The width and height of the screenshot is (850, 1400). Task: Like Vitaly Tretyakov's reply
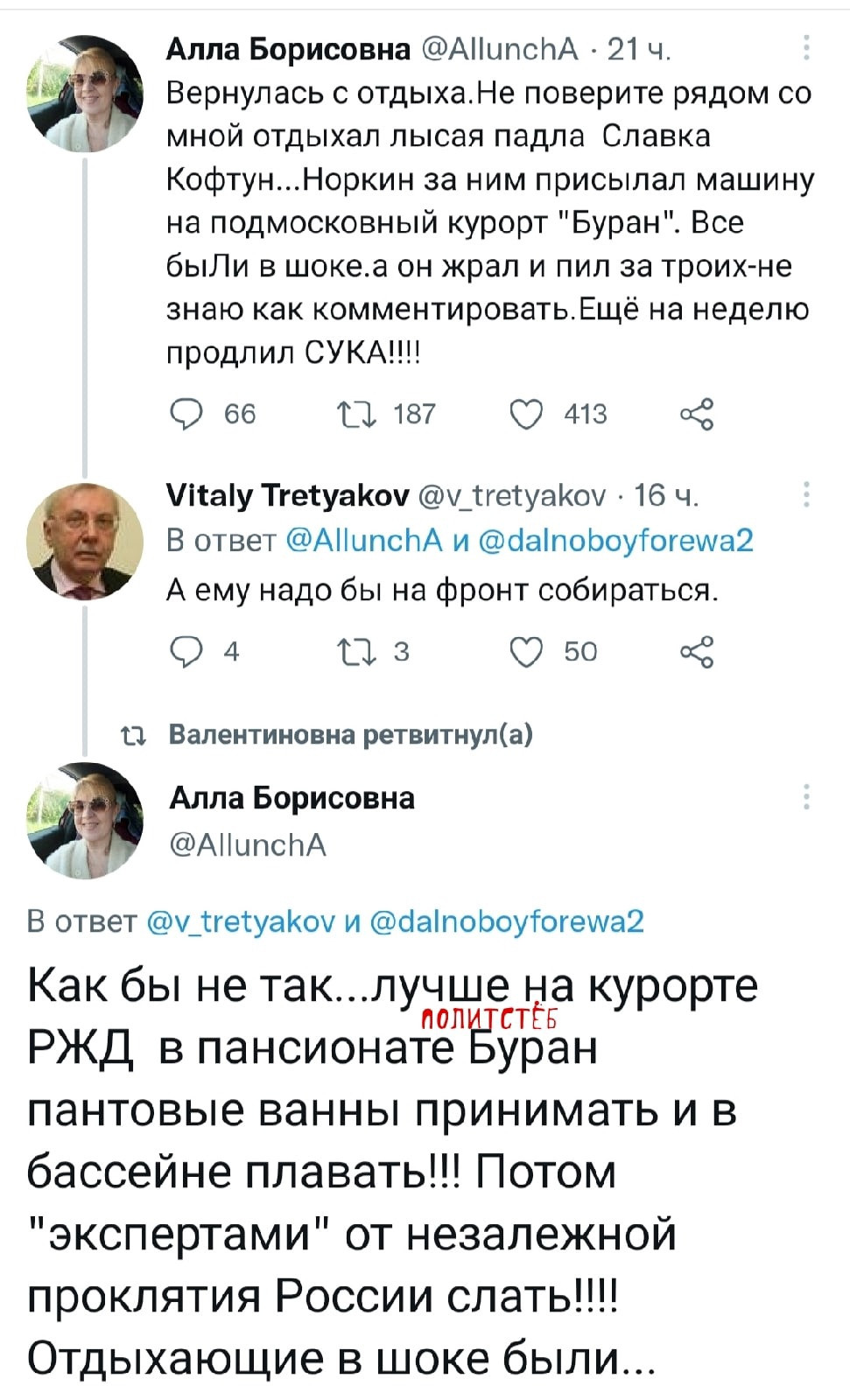(526, 652)
